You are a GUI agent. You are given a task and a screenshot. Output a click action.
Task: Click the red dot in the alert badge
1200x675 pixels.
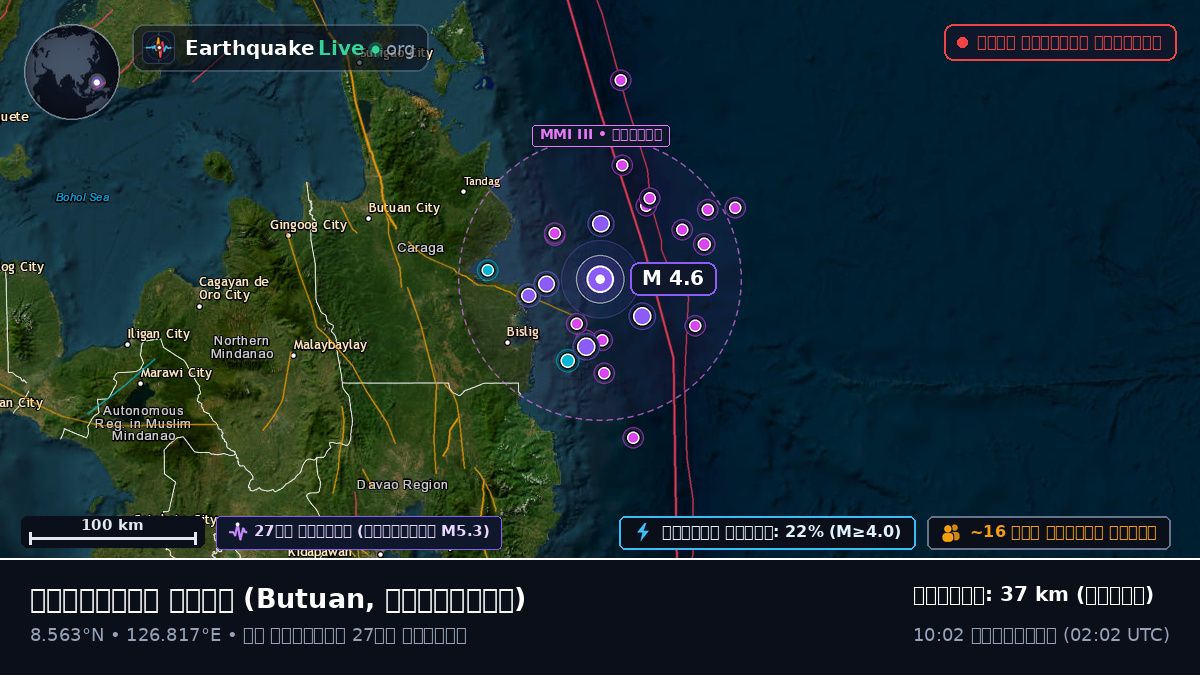click(962, 43)
